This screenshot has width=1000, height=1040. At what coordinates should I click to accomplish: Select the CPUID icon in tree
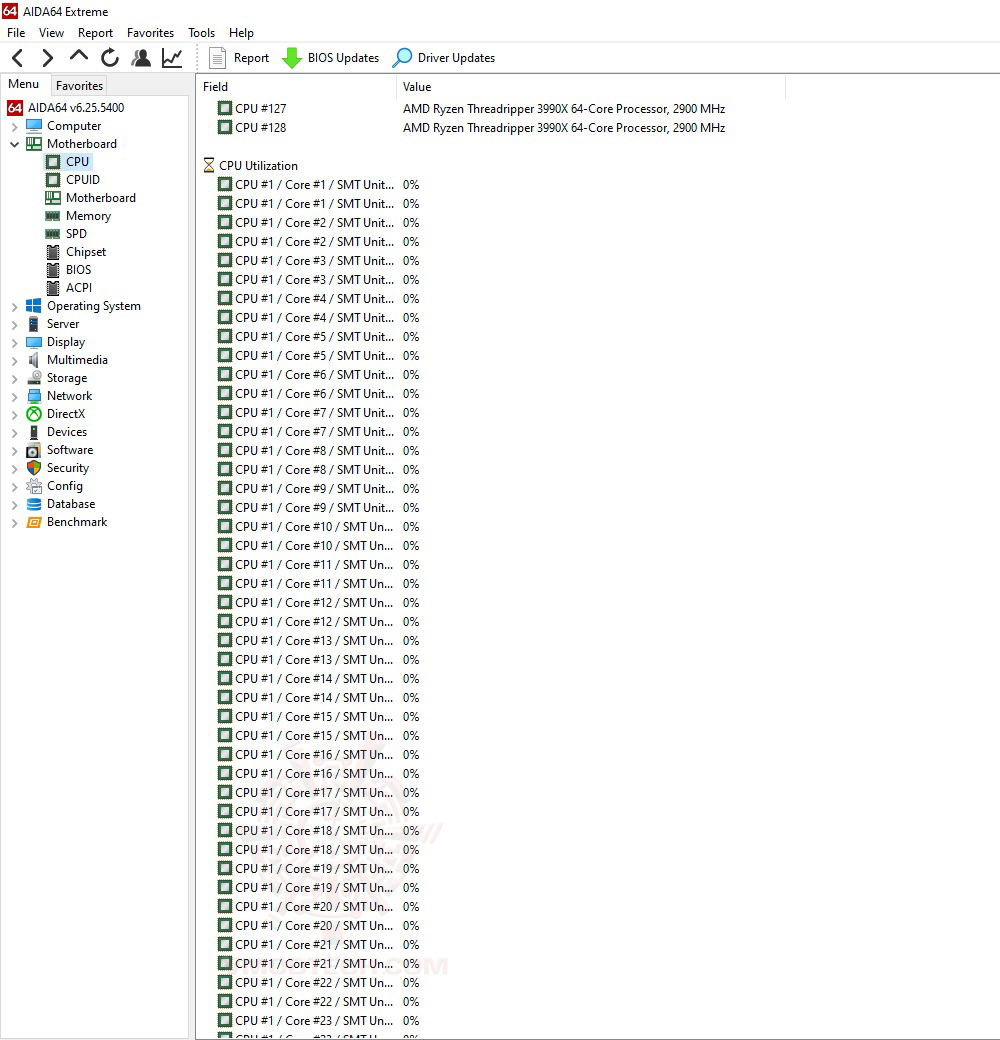click(53, 180)
